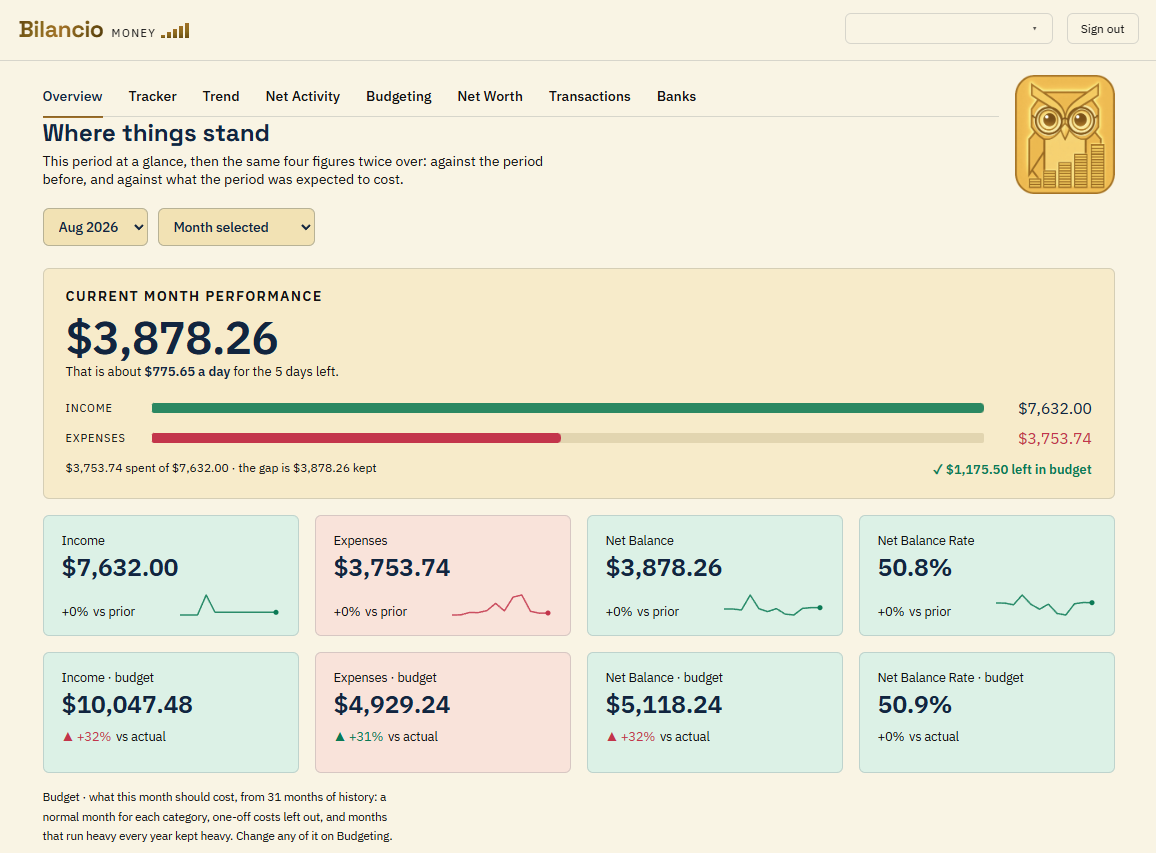The height and width of the screenshot is (853, 1156).
Task: Select the Net Activity tab
Action: [x=303, y=97]
